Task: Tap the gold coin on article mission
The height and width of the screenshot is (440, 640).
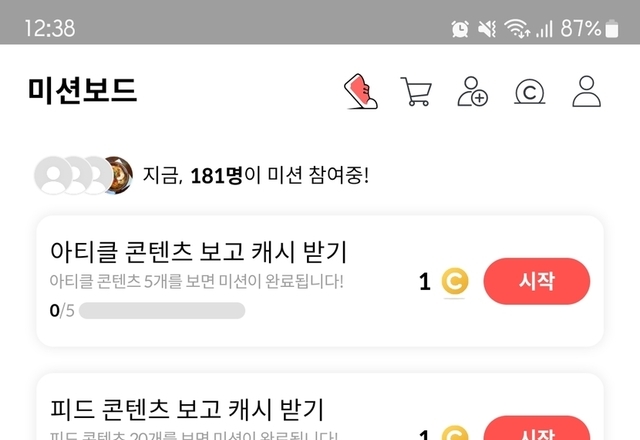Action: tap(455, 281)
